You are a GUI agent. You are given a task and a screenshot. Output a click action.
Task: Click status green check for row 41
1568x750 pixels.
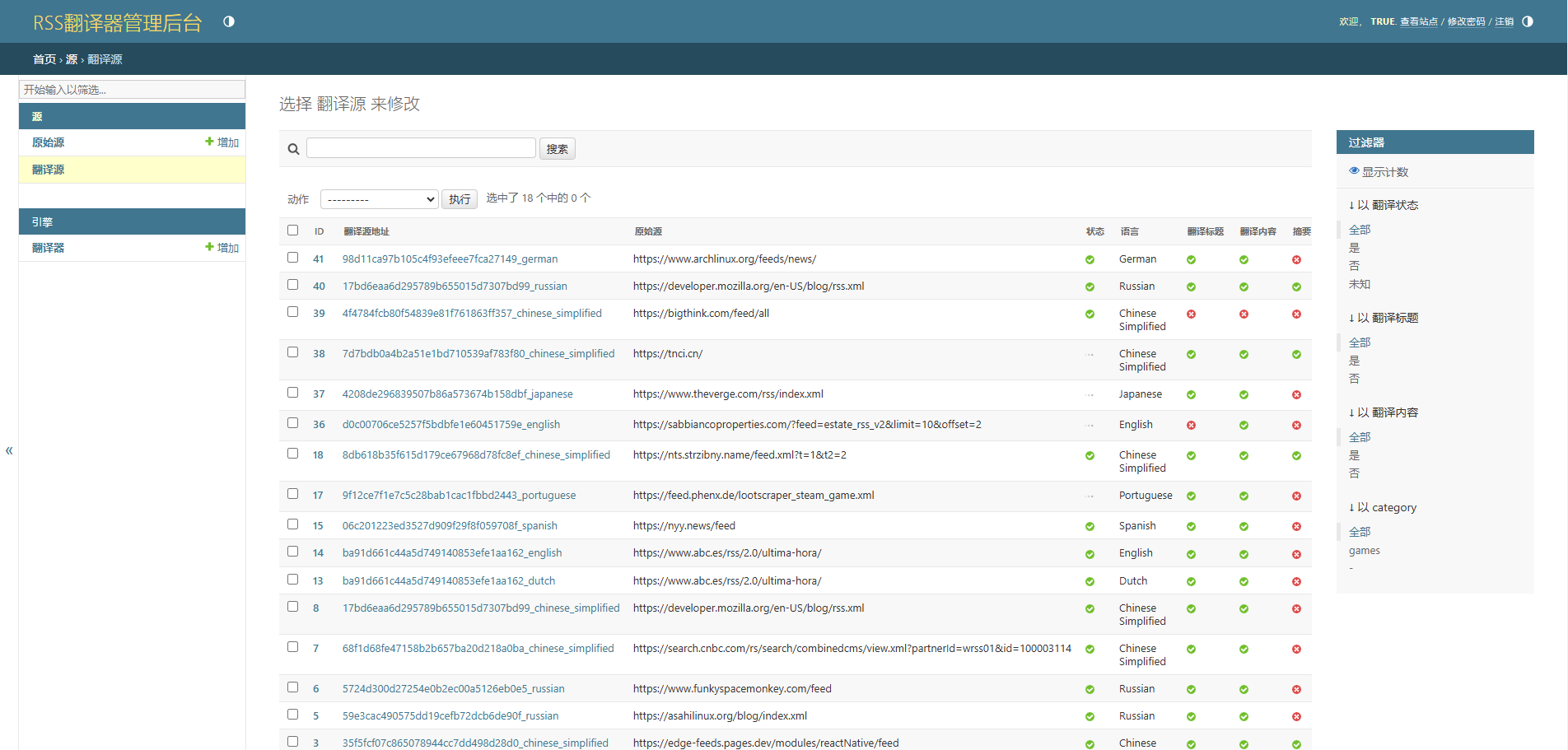tap(1090, 259)
